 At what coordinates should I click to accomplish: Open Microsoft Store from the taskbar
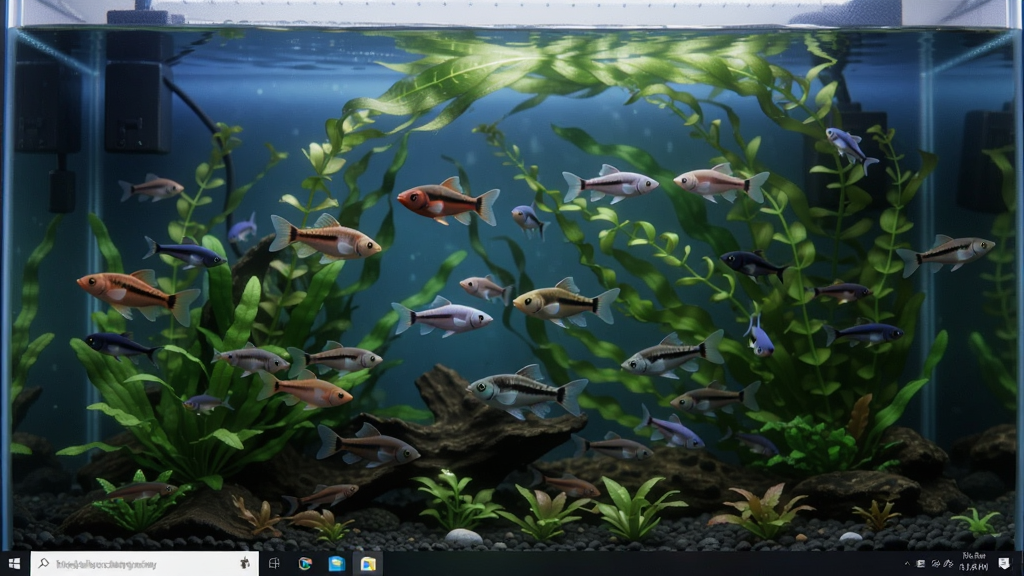point(336,564)
